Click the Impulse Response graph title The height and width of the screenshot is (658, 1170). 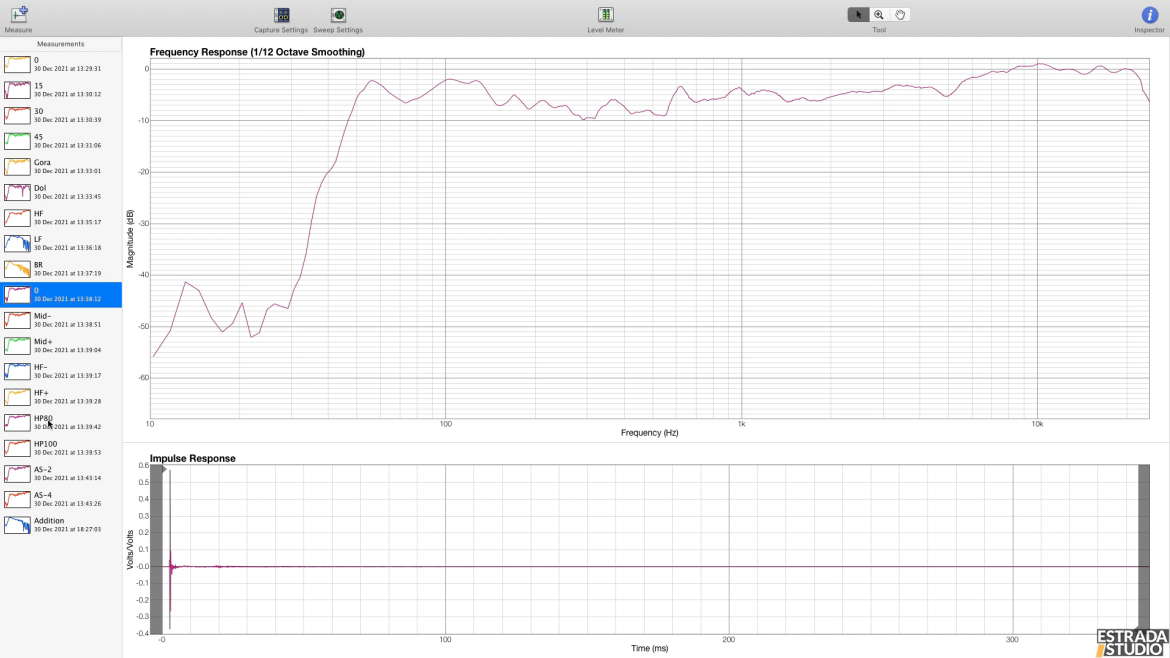(193, 459)
